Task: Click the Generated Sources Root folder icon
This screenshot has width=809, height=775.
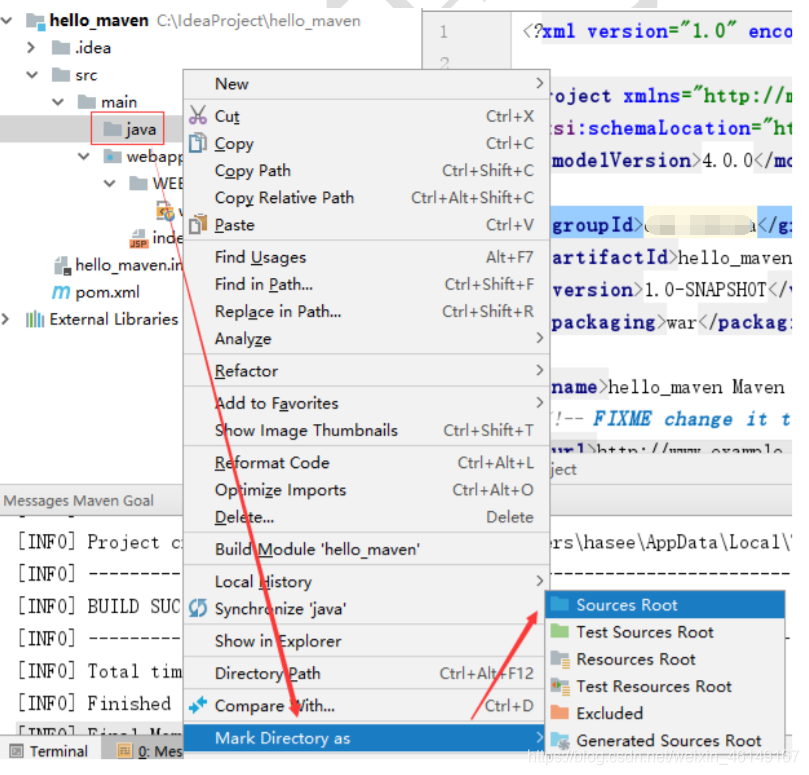Action: click(x=560, y=740)
